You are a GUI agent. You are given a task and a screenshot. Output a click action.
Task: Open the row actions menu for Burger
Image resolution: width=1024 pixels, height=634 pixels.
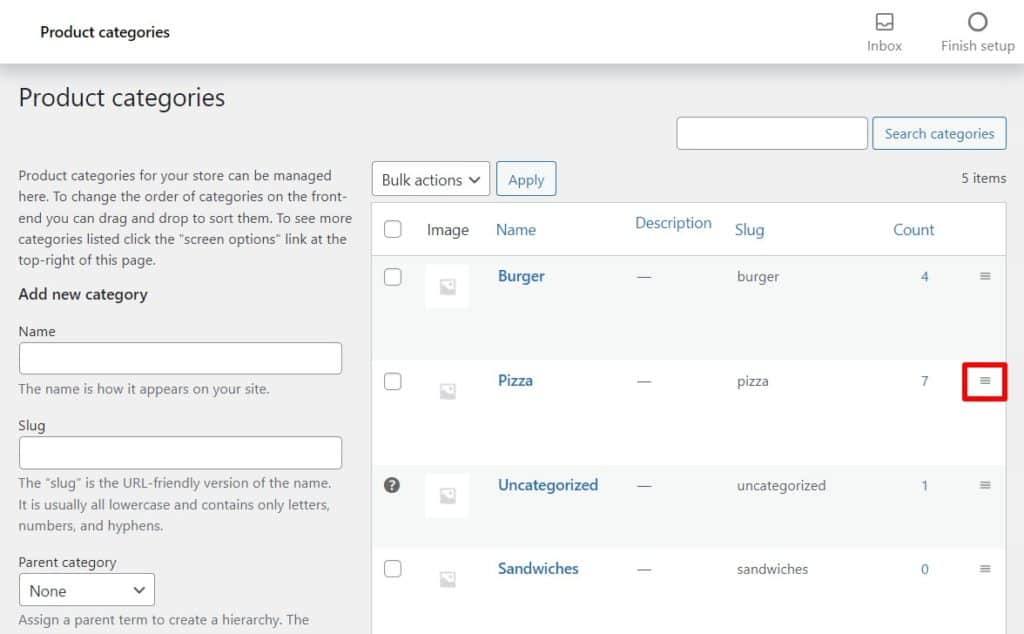pyautogui.click(x=985, y=276)
